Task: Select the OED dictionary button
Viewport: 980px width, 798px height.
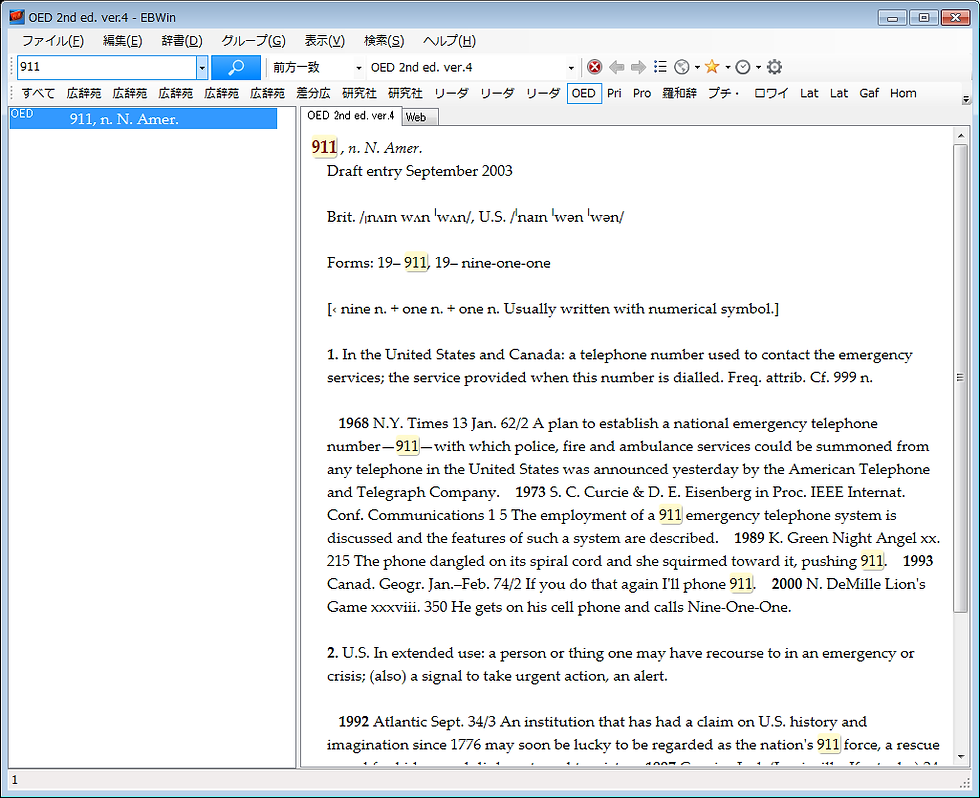Action: click(584, 93)
